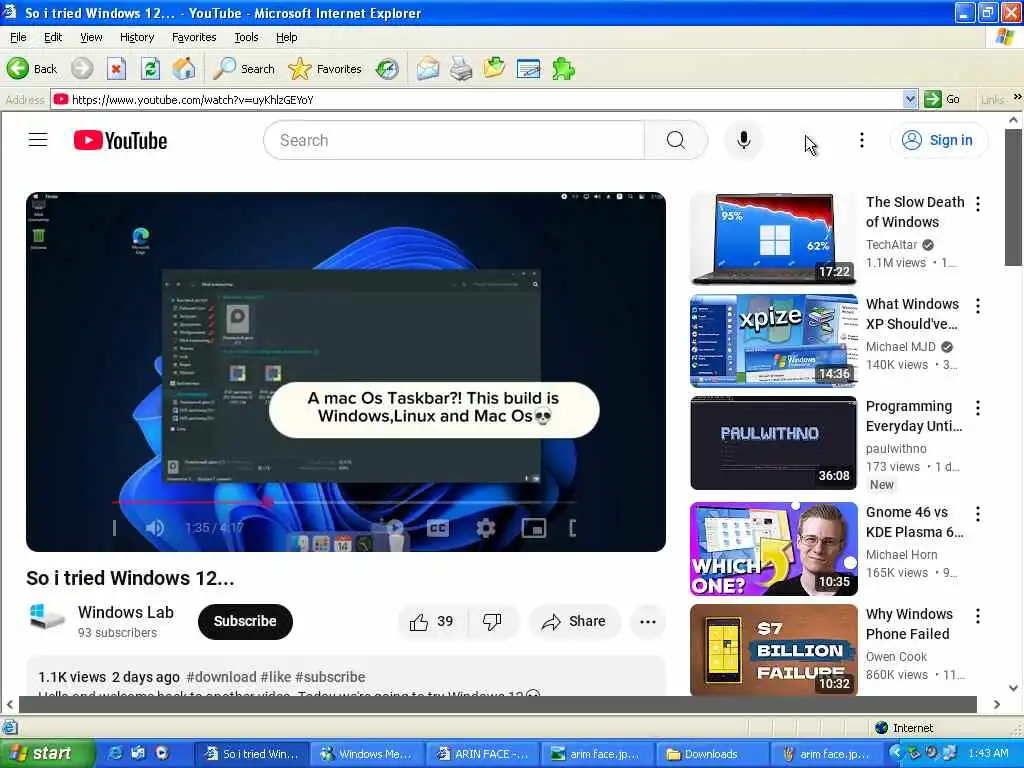This screenshot has height=768, width=1024.
Task: Open The Slow Death of Windows thumbnail
Action: click(x=773, y=238)
